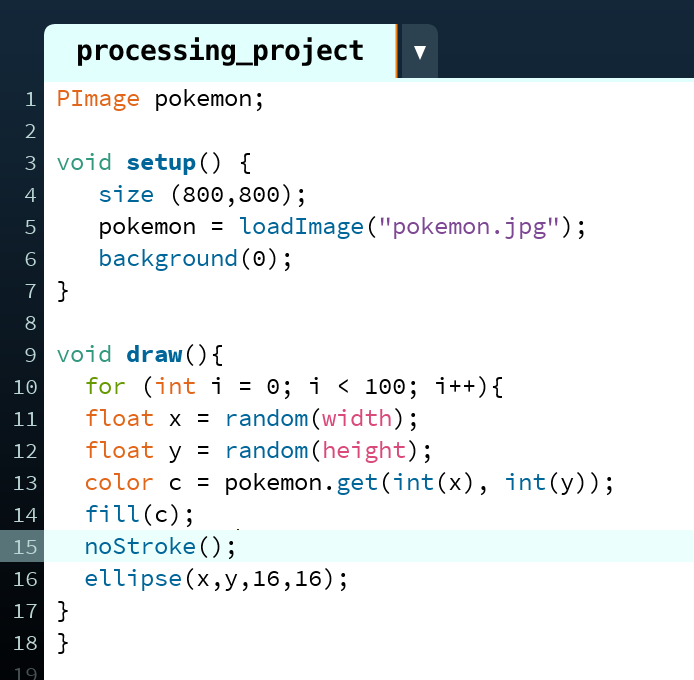Click the ellipse function name

(133, 580)
